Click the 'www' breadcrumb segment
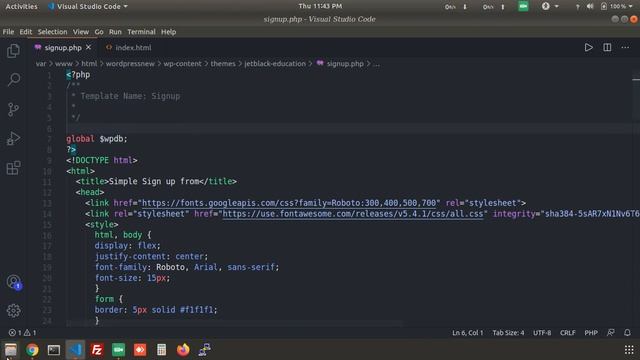Viewport: 640px width, 360px height. click(x=64, y=64)
